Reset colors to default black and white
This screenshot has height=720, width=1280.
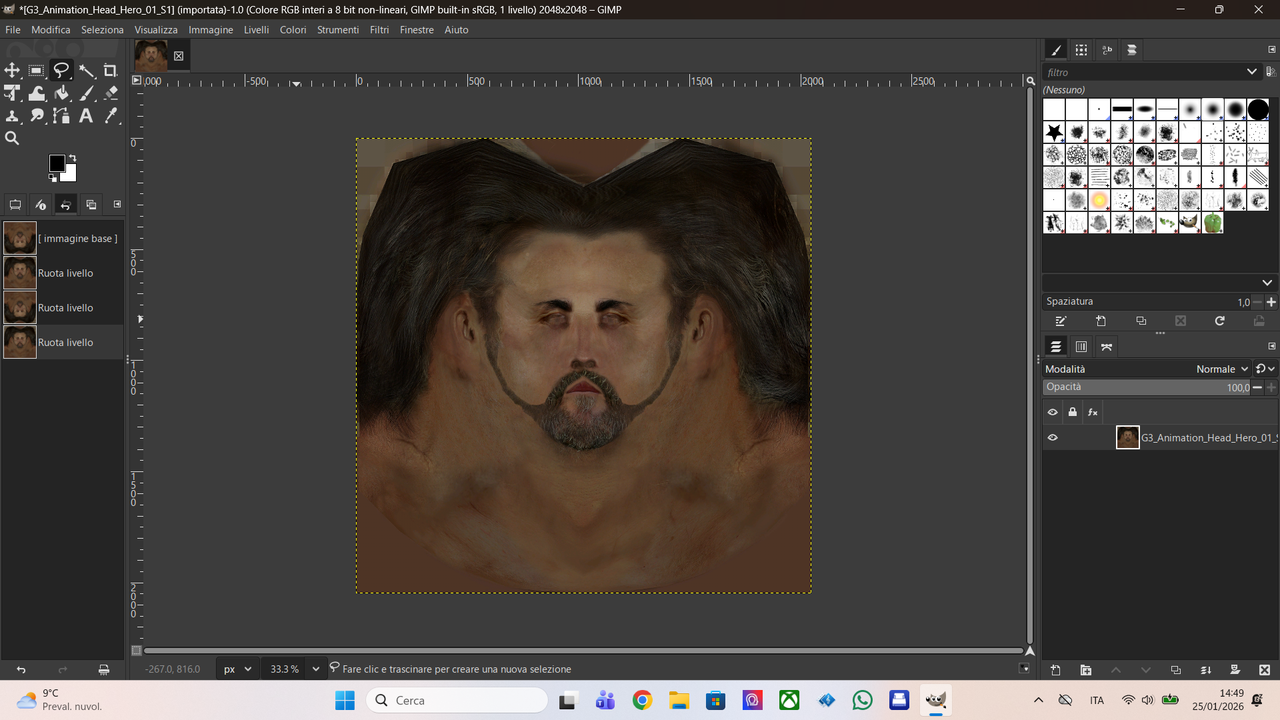click(x=52, y=177)
